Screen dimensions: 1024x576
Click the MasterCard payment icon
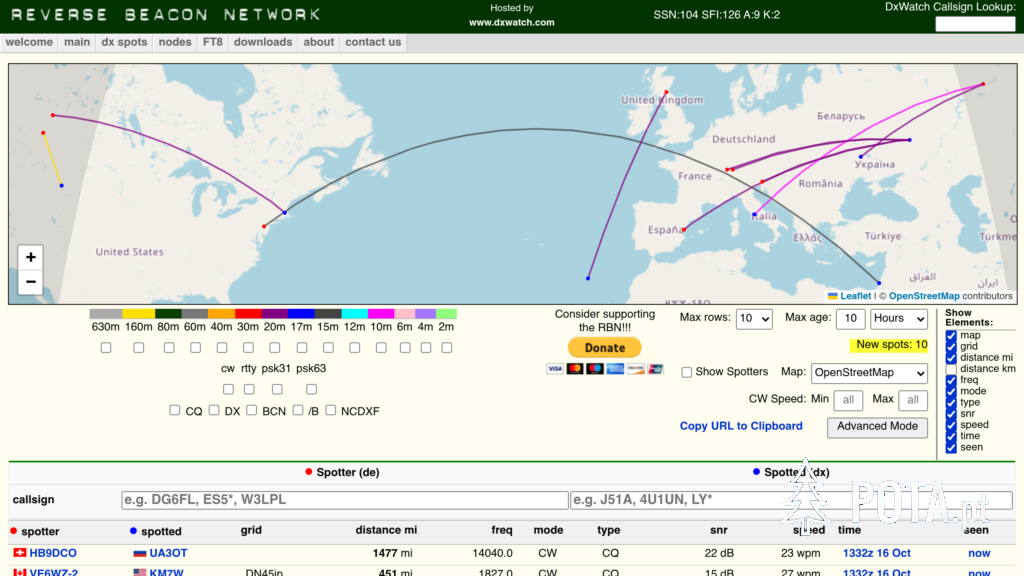coord(575,369)
